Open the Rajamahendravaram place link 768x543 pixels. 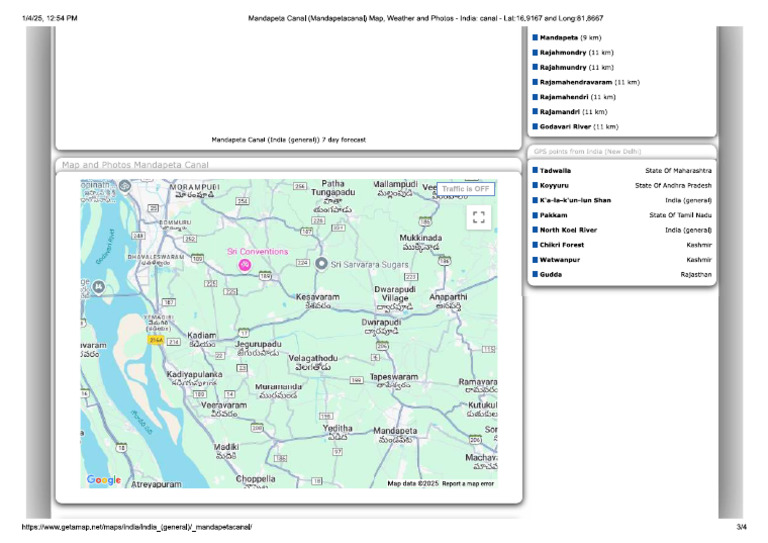[576, 82]
